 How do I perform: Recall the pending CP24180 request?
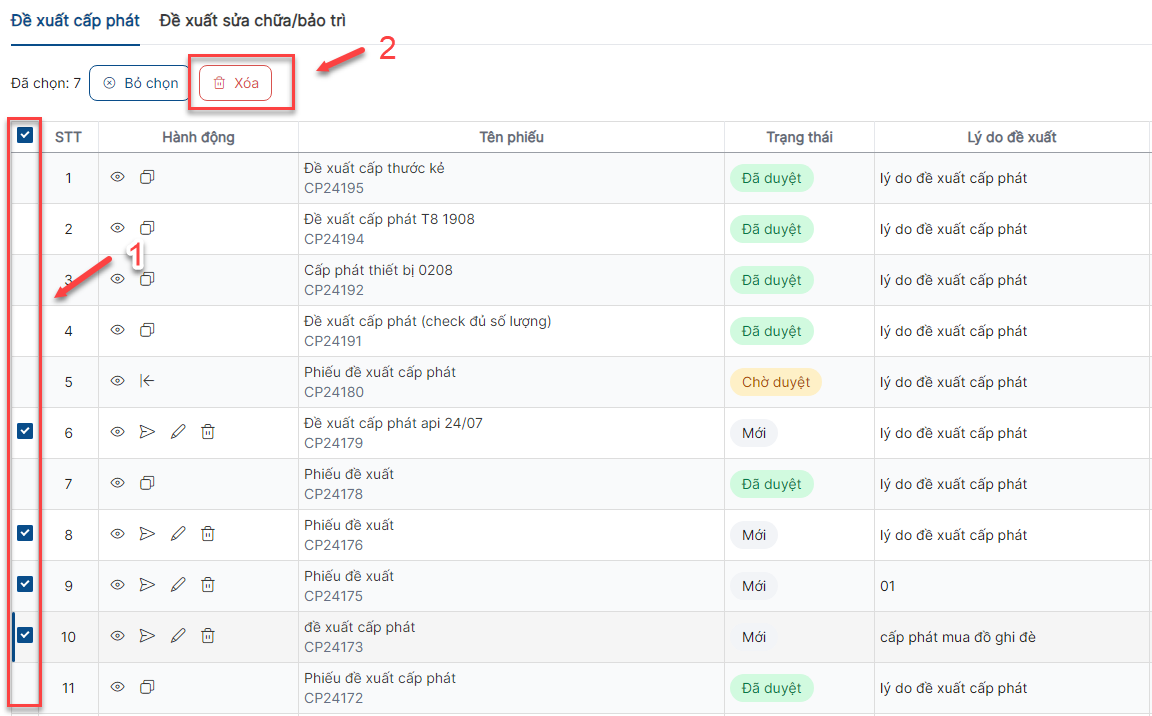click(147, 380)
